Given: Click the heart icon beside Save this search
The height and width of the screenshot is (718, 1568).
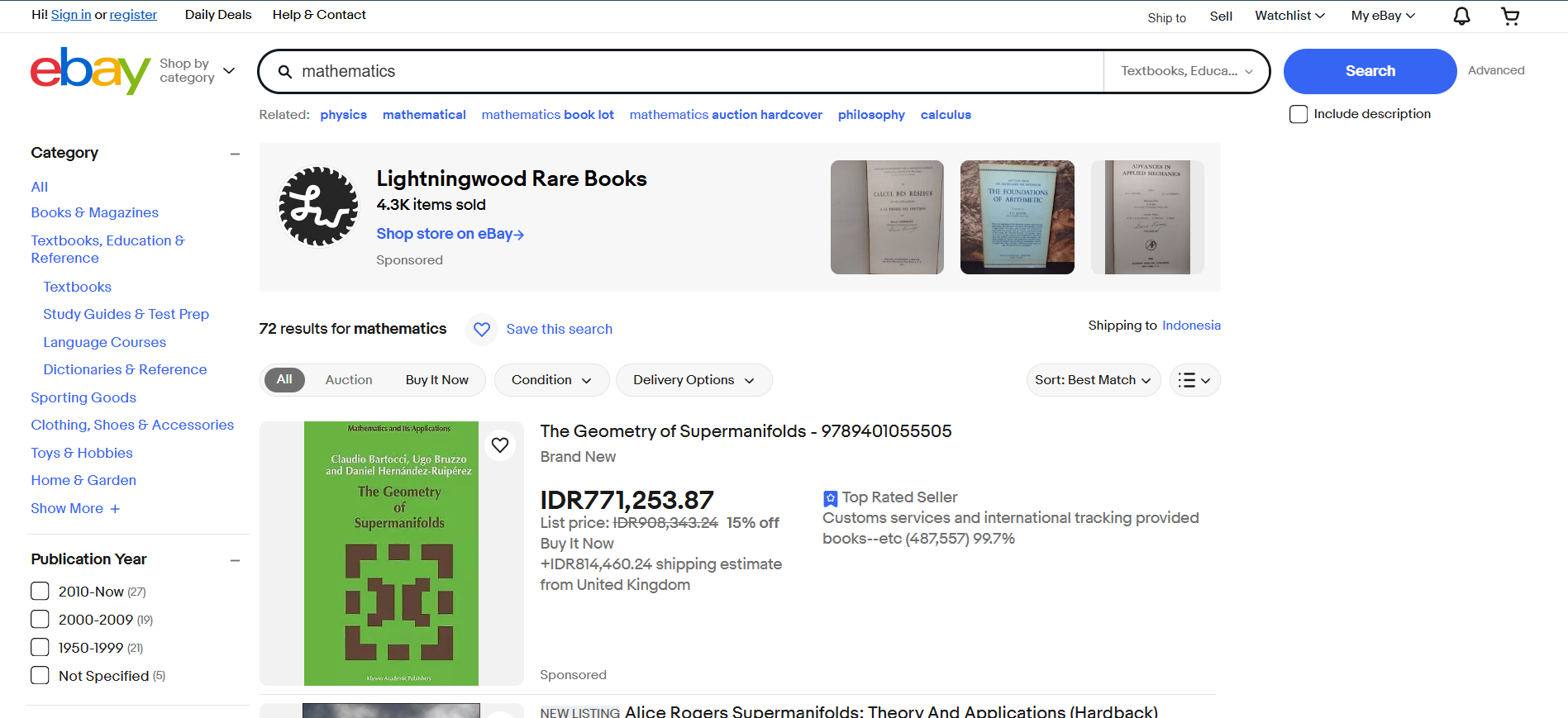Looking at the screenshot, I should coord(482,330).
